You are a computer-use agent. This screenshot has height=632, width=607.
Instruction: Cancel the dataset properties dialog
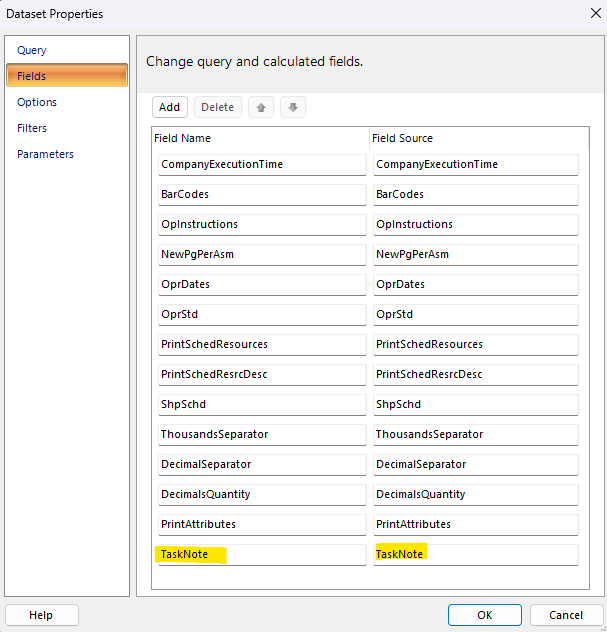point(566,615)
